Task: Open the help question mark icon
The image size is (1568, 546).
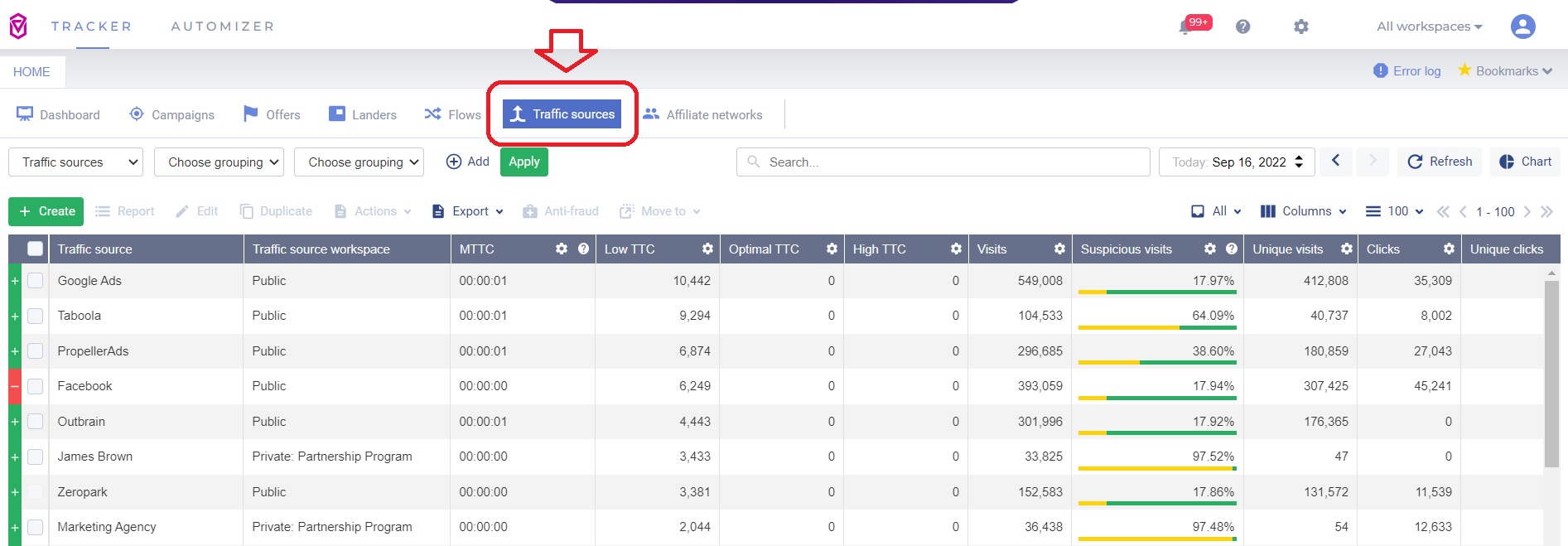Action: pyautogui.click(x=1242, y=27)
